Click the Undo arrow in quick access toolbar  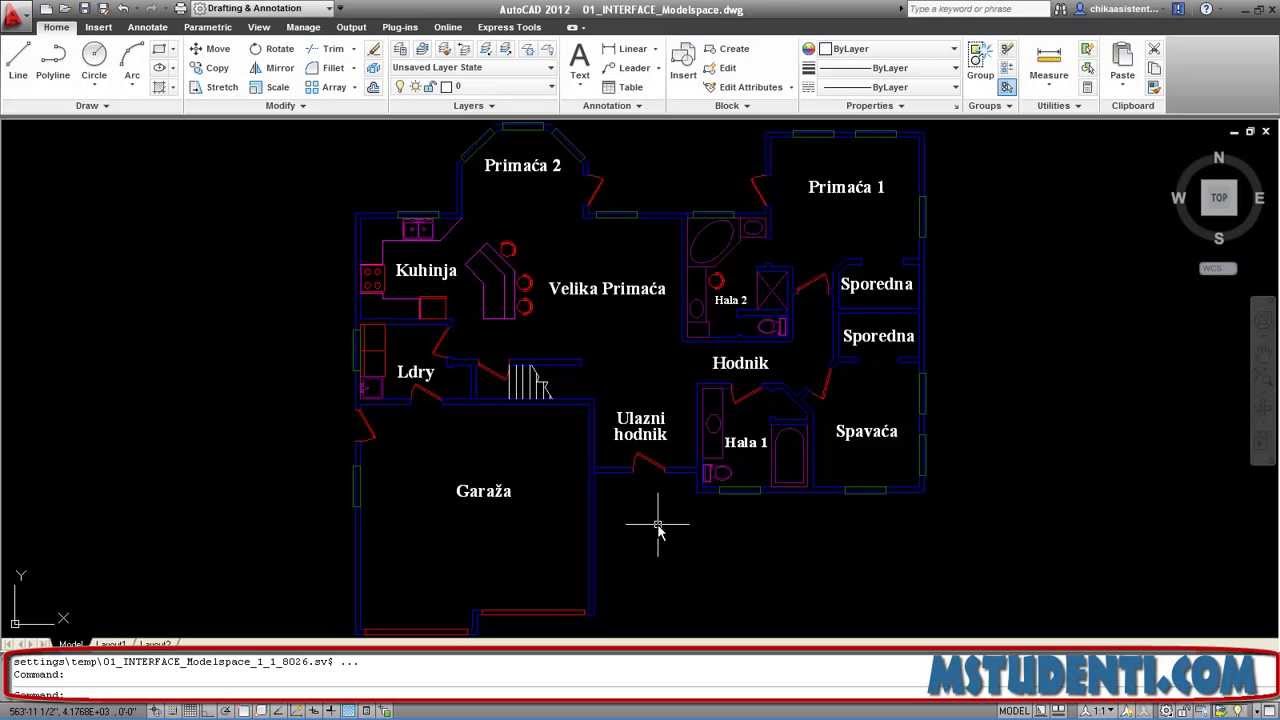tap(123, 8)
